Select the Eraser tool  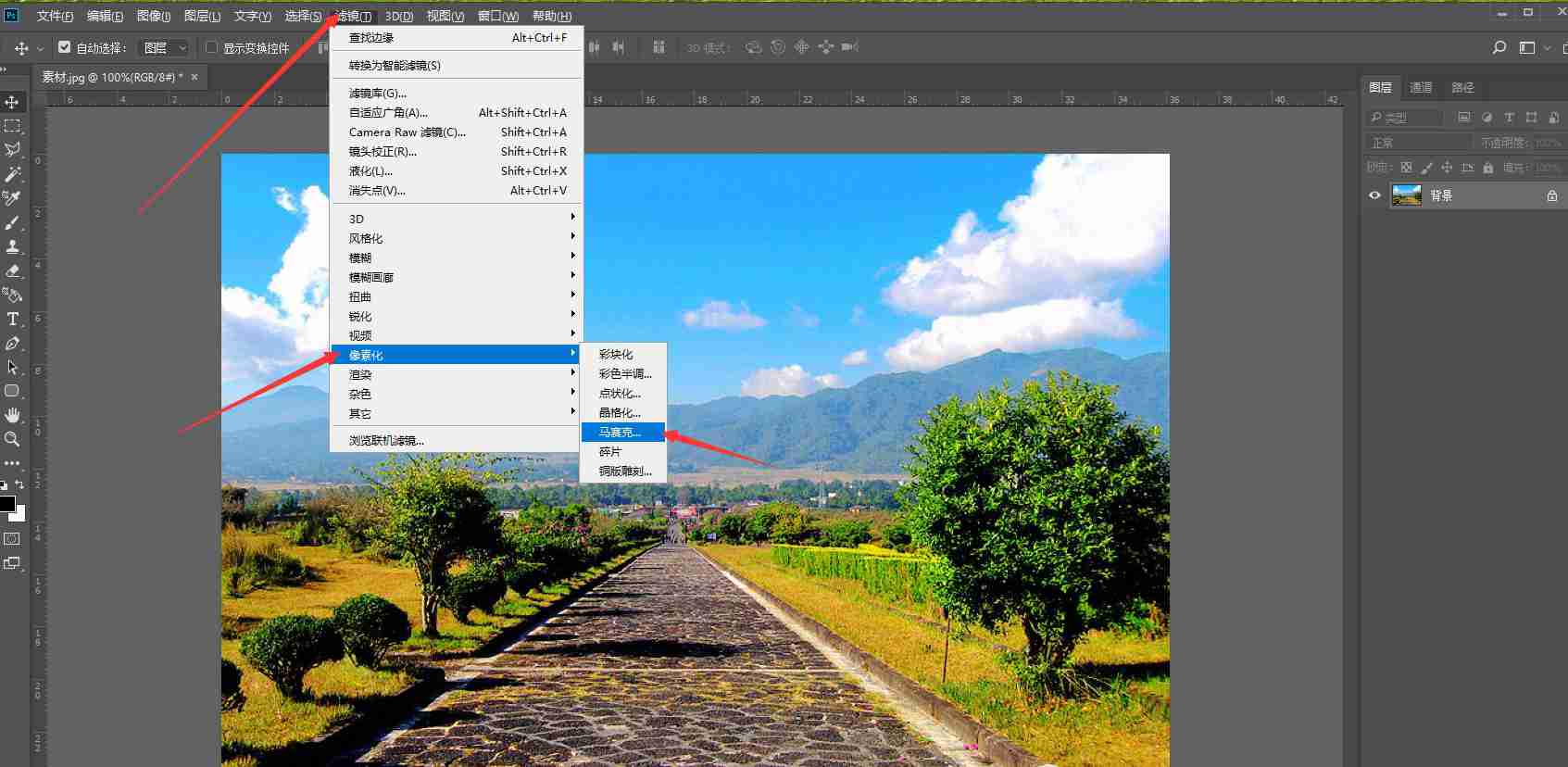[13, 270]
